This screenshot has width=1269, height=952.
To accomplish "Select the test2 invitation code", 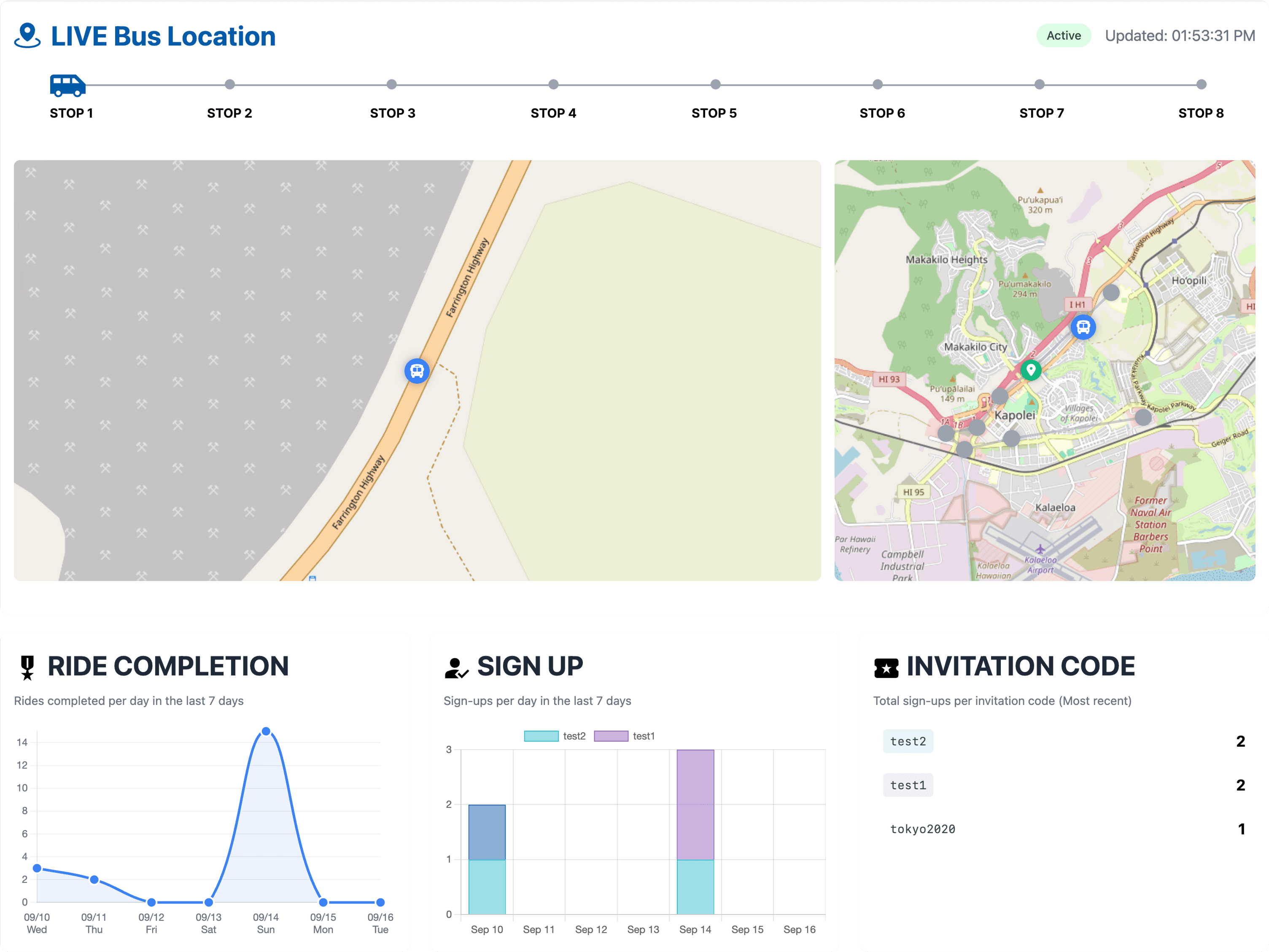I will click(908, 741).
